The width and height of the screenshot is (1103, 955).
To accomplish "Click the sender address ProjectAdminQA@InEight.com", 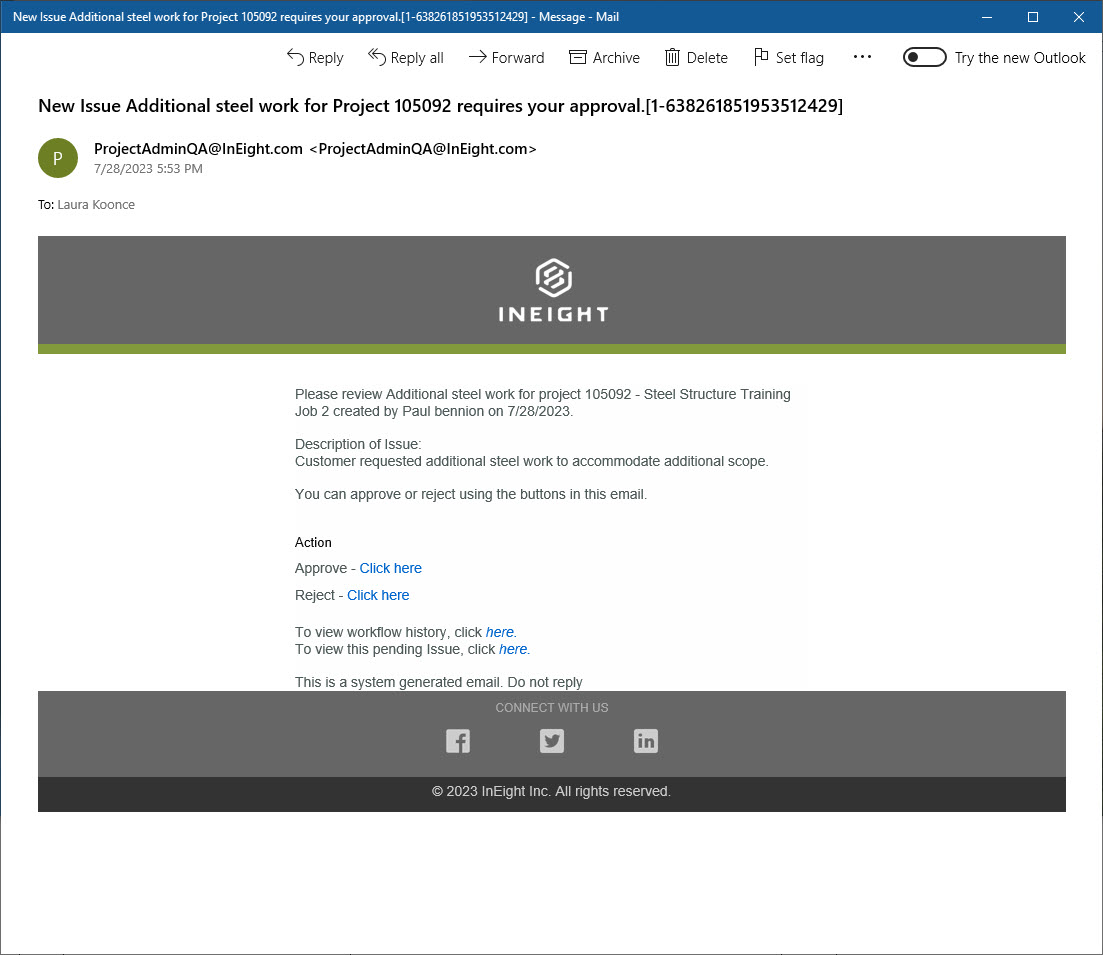I will (198, 149).
